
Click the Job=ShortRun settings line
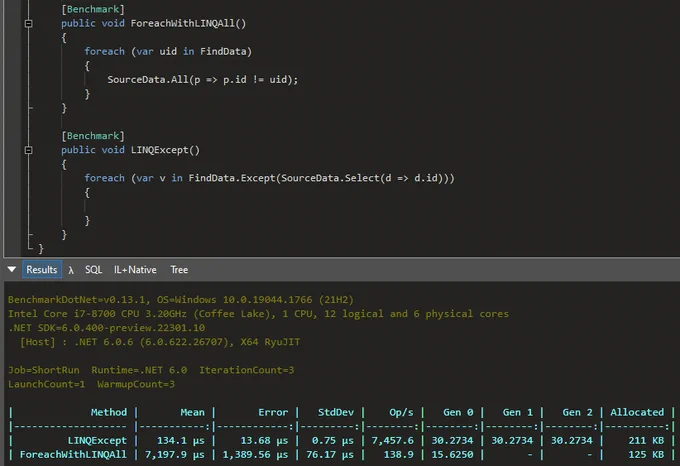point(151,370)
